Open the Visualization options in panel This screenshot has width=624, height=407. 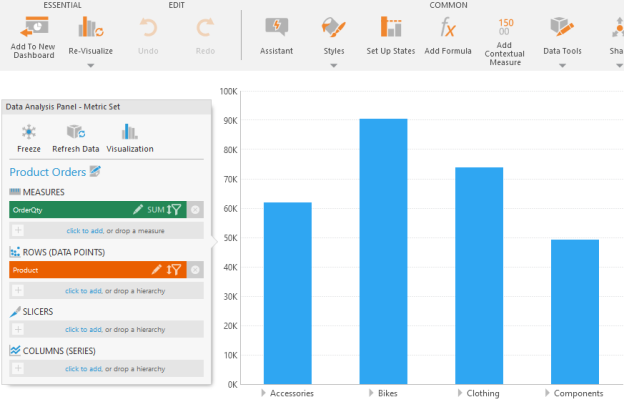pyautogui.click(x=130, y=132)
